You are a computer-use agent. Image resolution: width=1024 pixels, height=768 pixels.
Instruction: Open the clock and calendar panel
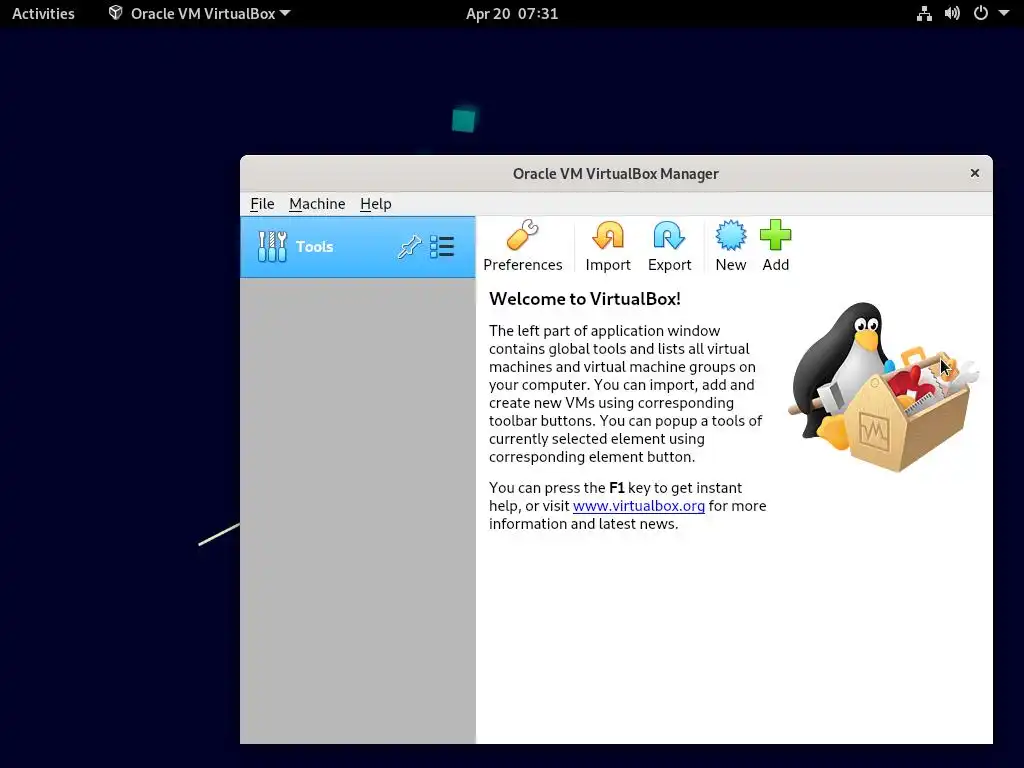point(512,14)
